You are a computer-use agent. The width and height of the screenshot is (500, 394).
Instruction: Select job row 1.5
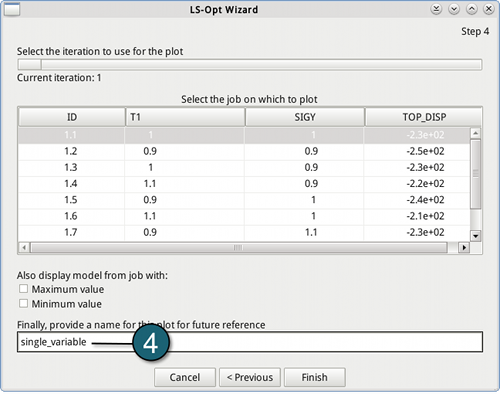(244, 200)
